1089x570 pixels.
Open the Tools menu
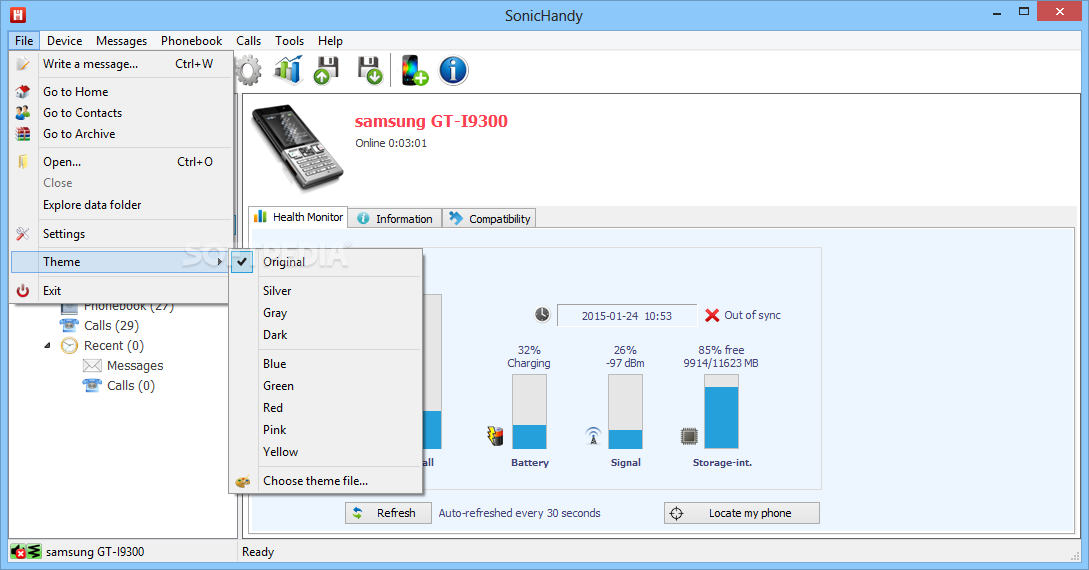click(290, 41)
